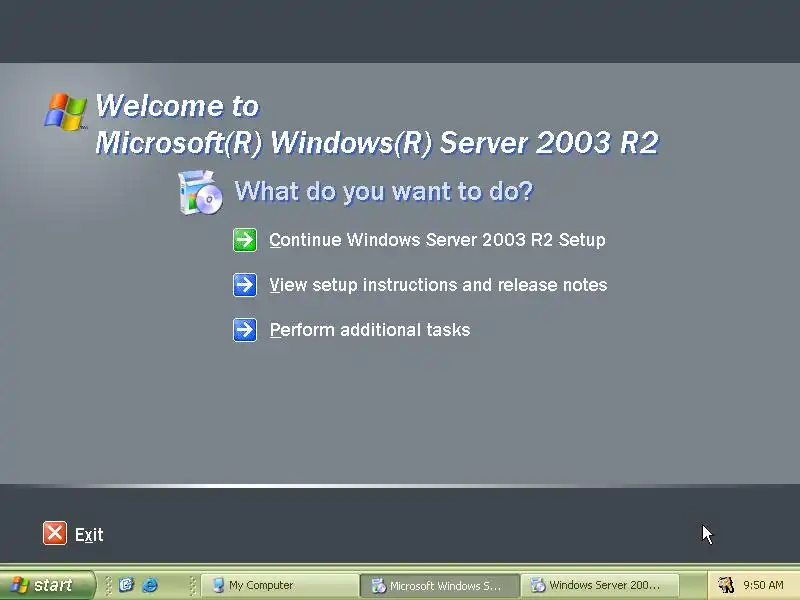
Task: Switch to Windows Server 200... taskbar button
Action: (x=600, y=585)
